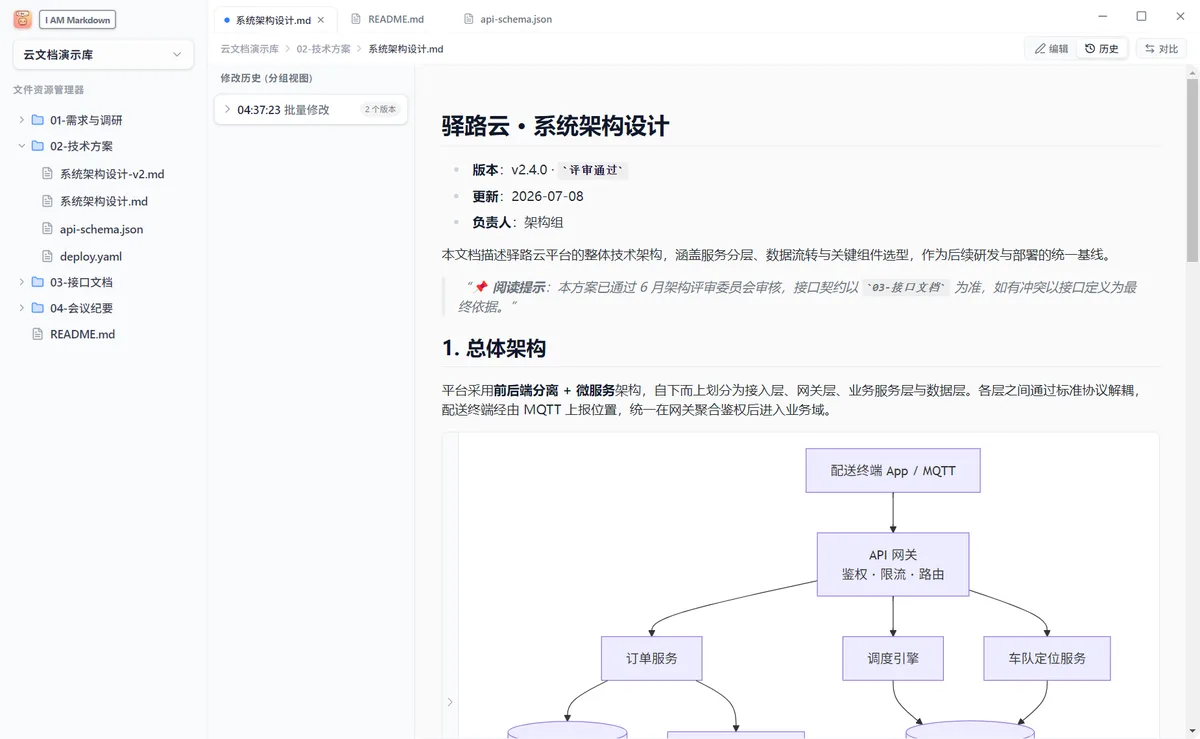This screenshot has height=739, width=1200.
Task: Open deploy.yaml from the file explorer
Action: [x=90, y=256]
